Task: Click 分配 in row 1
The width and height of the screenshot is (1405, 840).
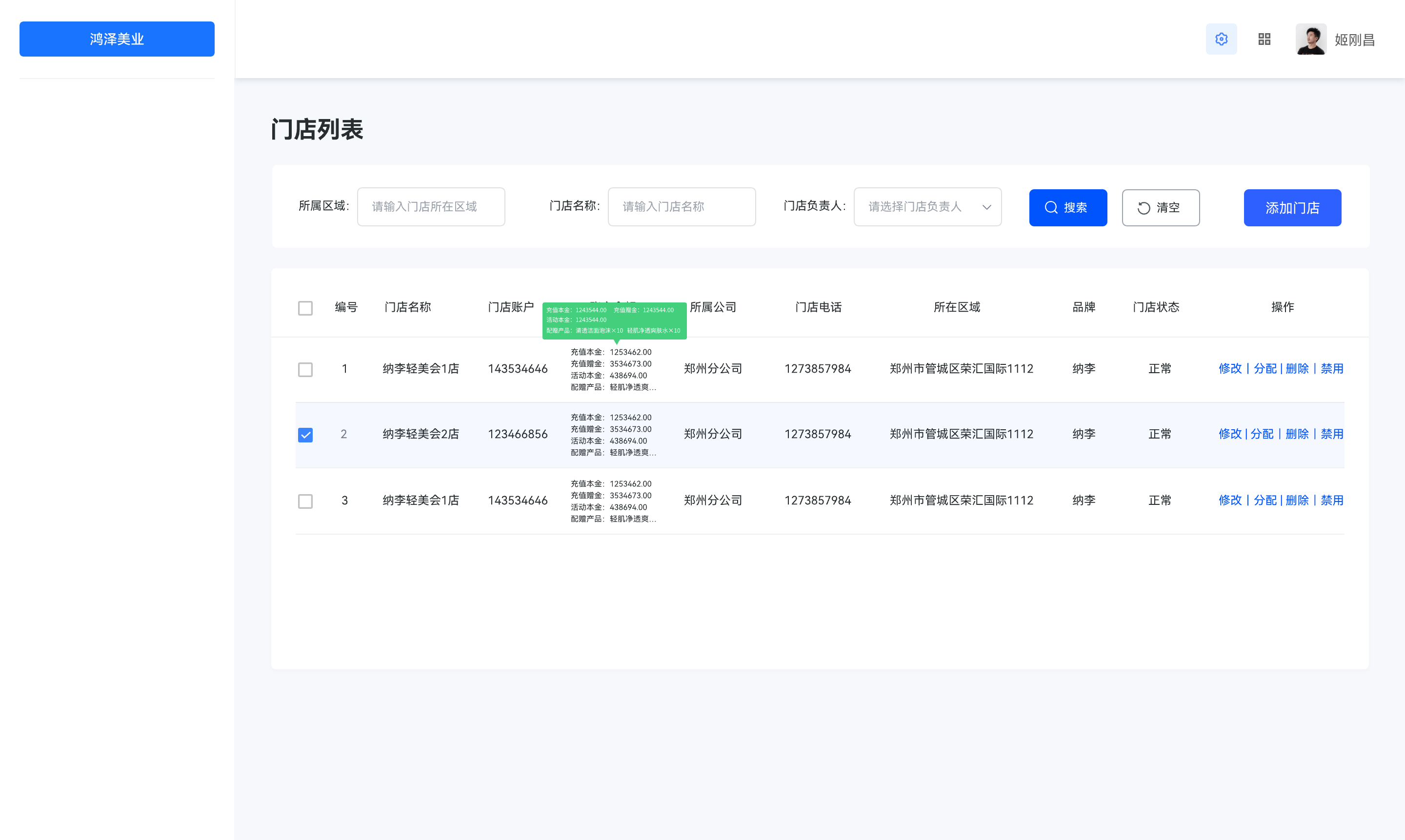Action: click(x=1264, y=368)
